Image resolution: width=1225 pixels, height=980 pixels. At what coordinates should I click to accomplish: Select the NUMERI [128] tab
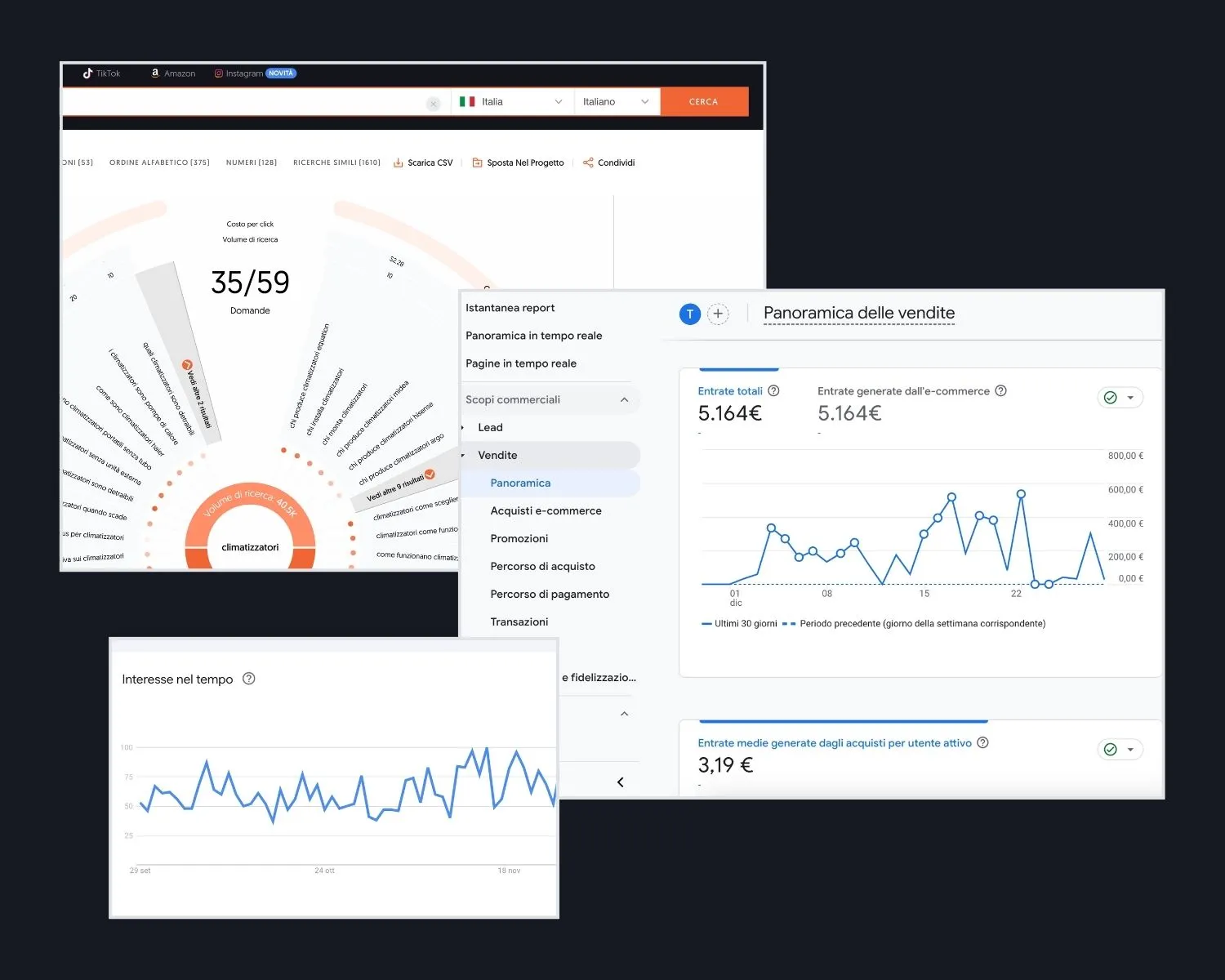point(252,163)
